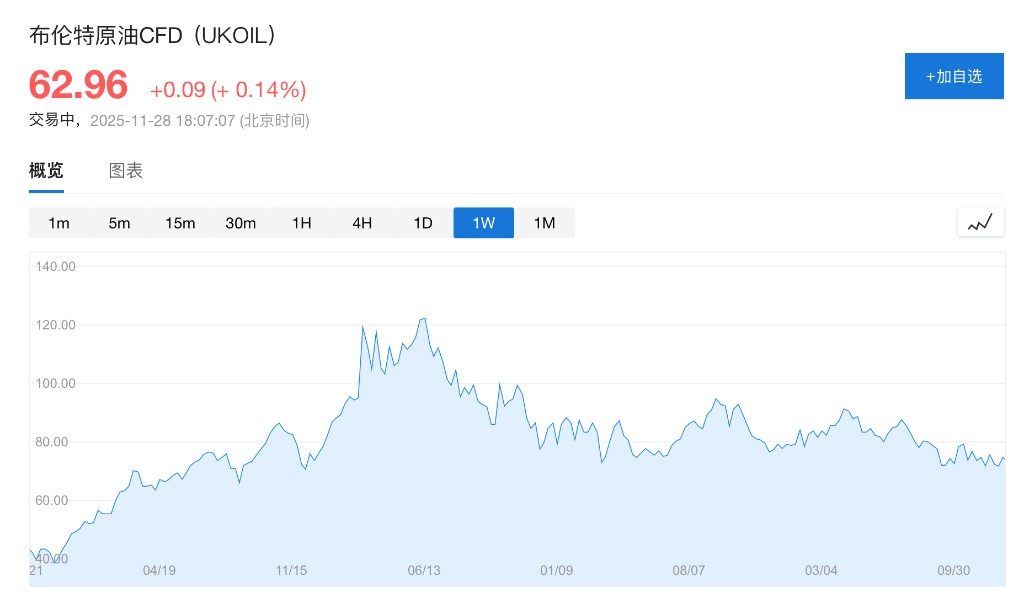The image size is (1024, 601).
Task: Select the 1m timeframe
Action: (59, 223)
